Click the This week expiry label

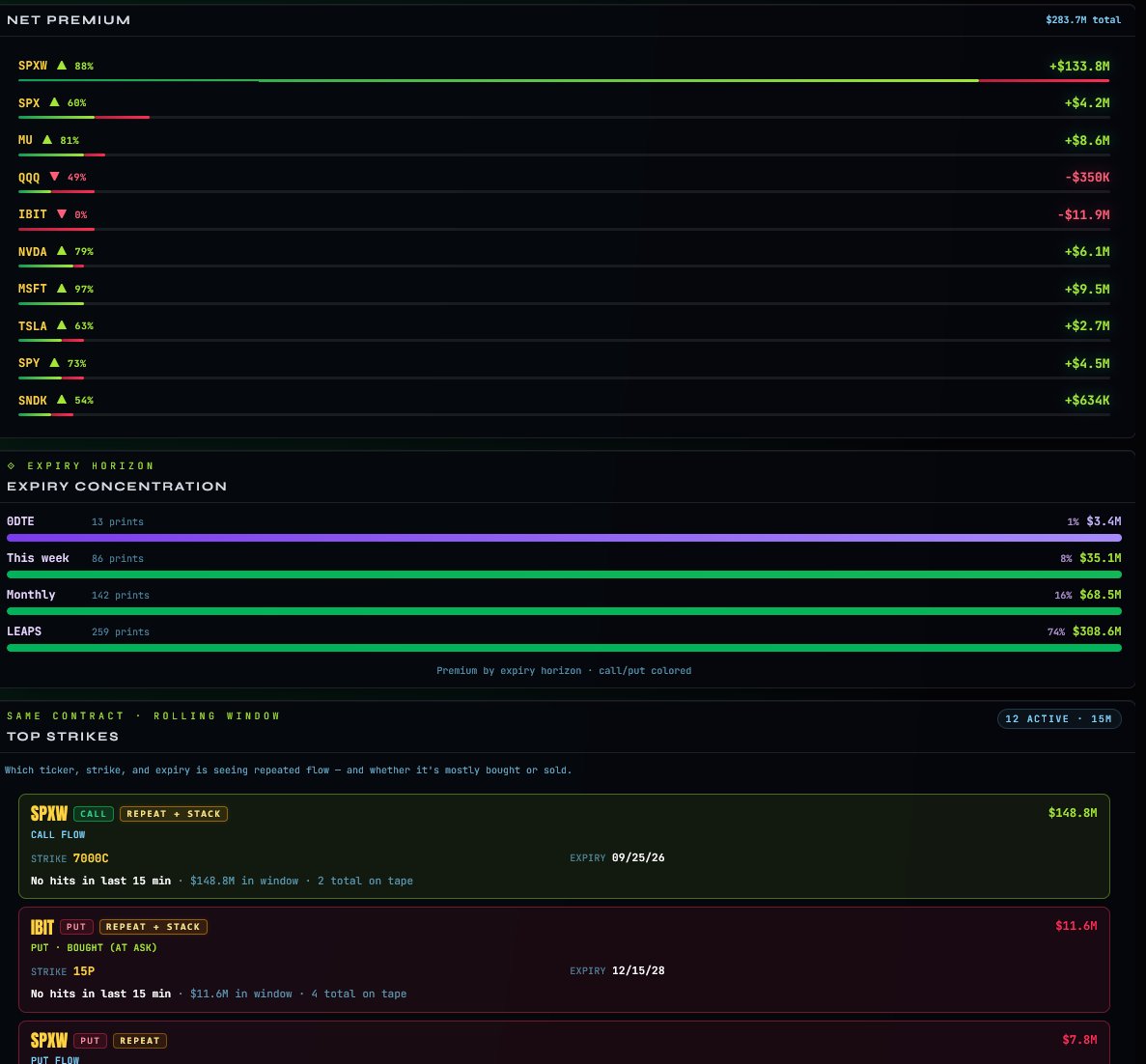(x=38, y=557)
